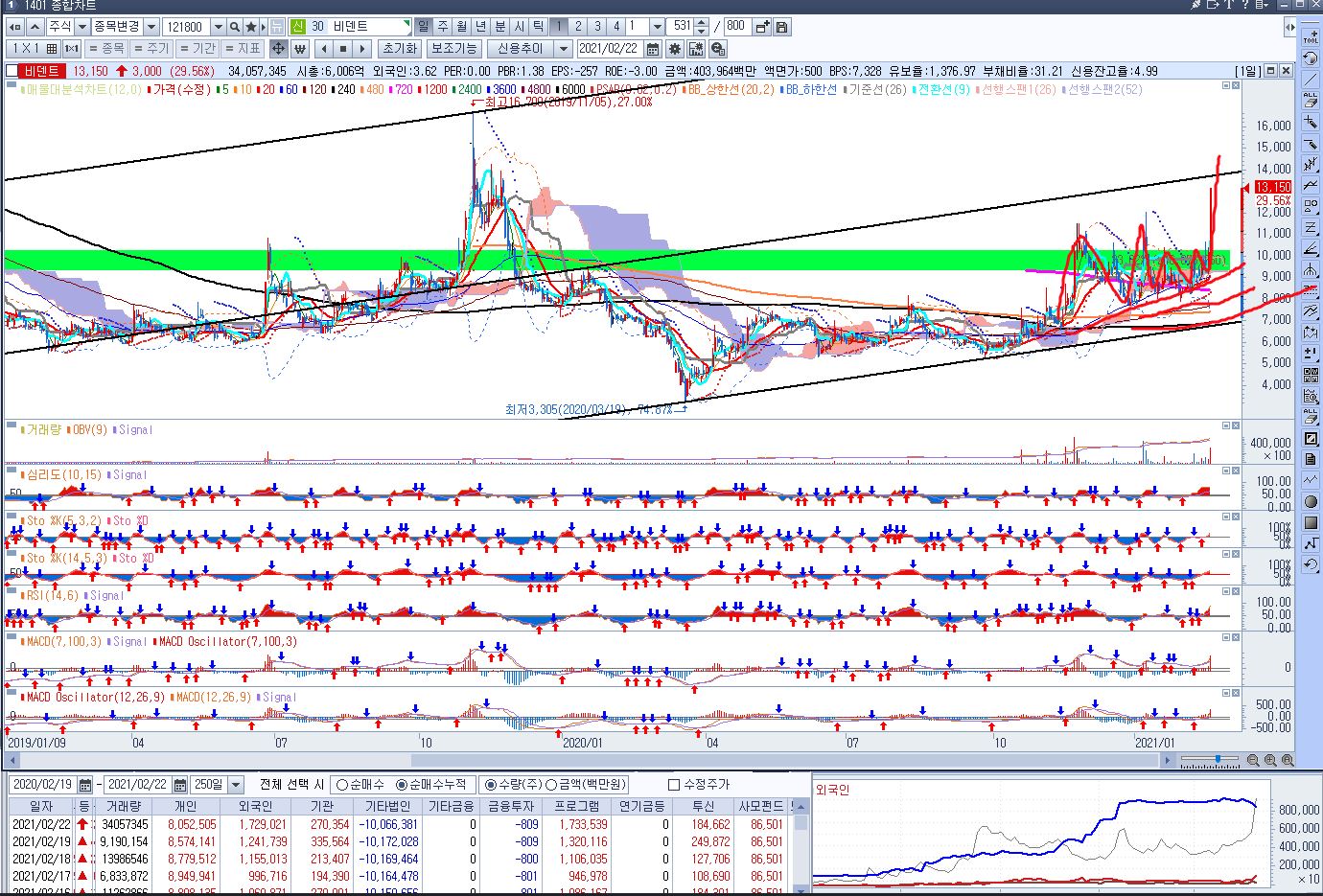1323x896 pixels.
Task: Switch to monthly 월 chart period
Action: (x=462, y=27)
